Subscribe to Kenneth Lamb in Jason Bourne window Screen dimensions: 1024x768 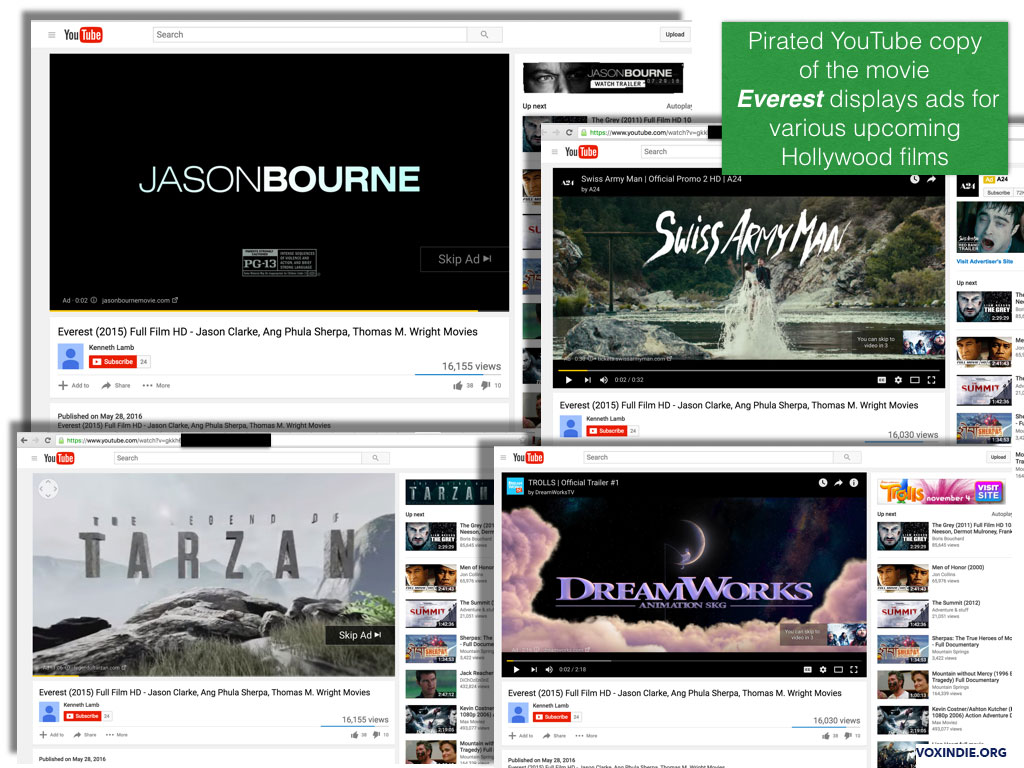tap(112, 362)
